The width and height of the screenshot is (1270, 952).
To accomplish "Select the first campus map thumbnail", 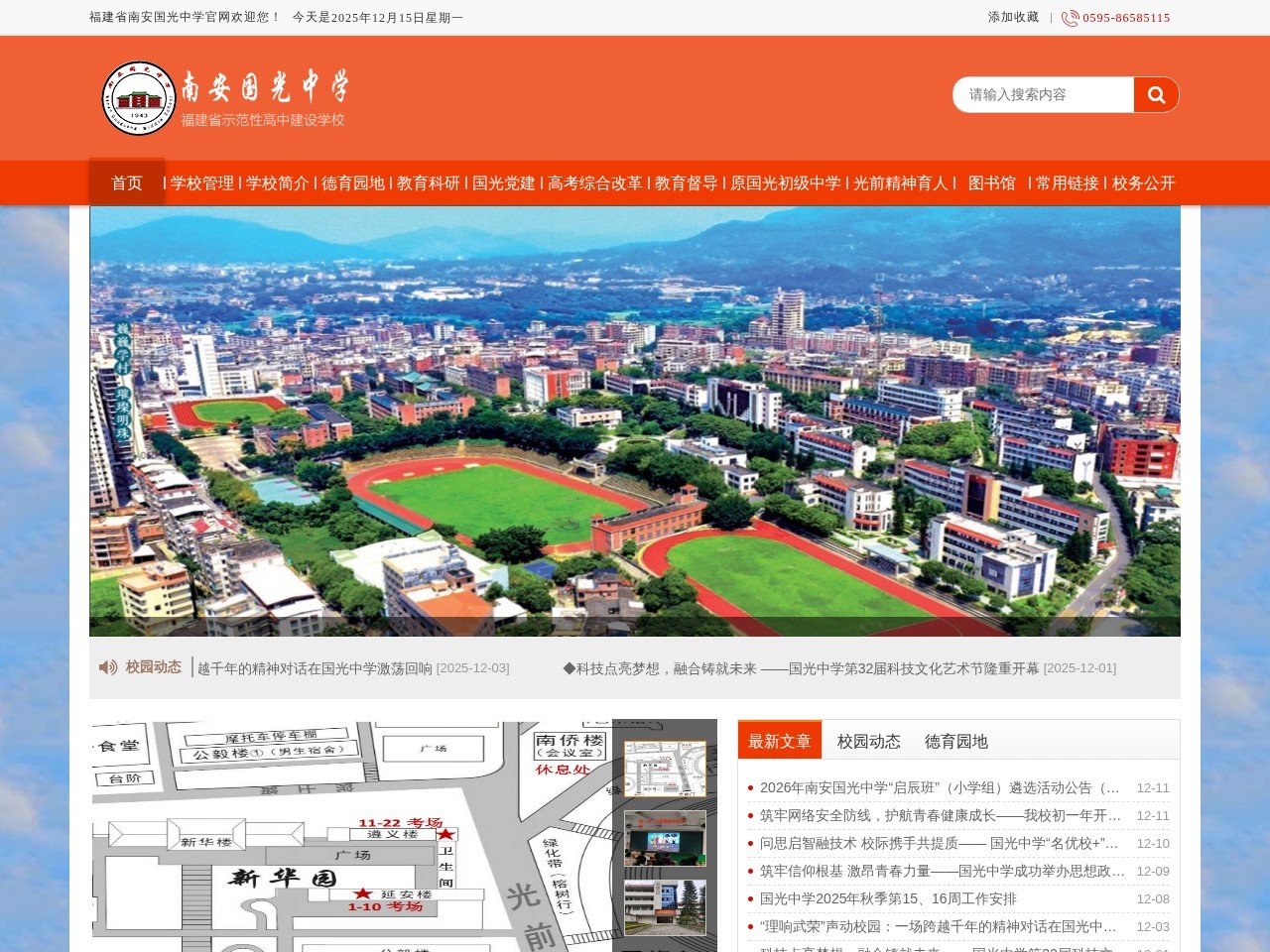I will (x=665, y=768).
